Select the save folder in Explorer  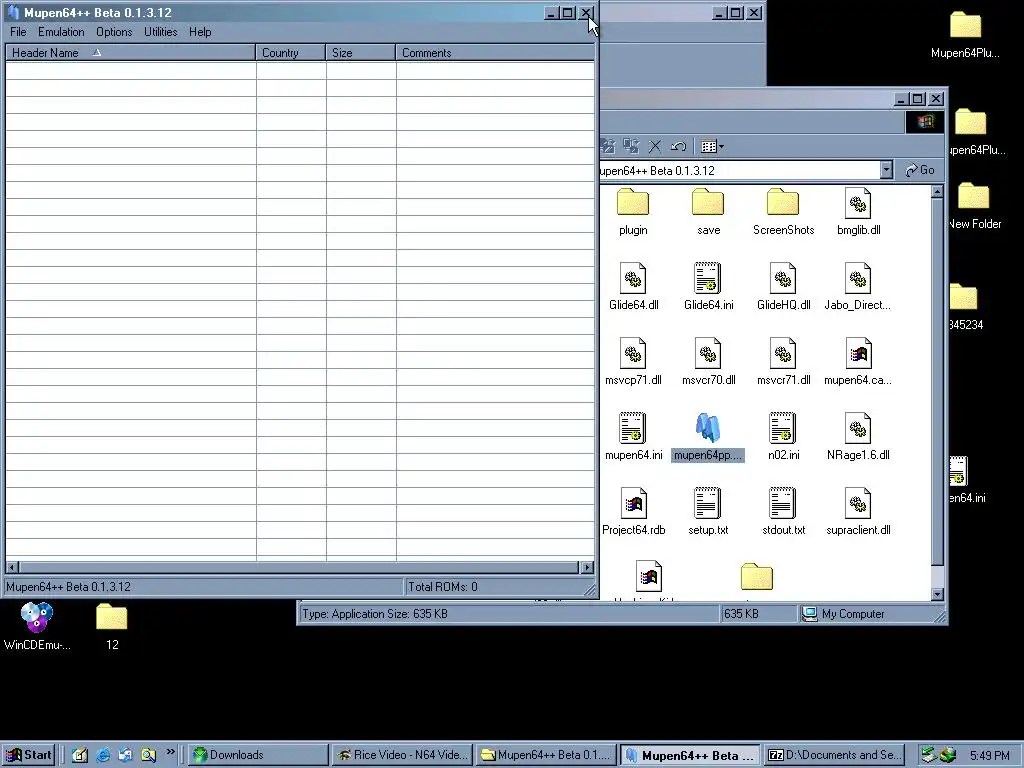click(x=708, y=212)
